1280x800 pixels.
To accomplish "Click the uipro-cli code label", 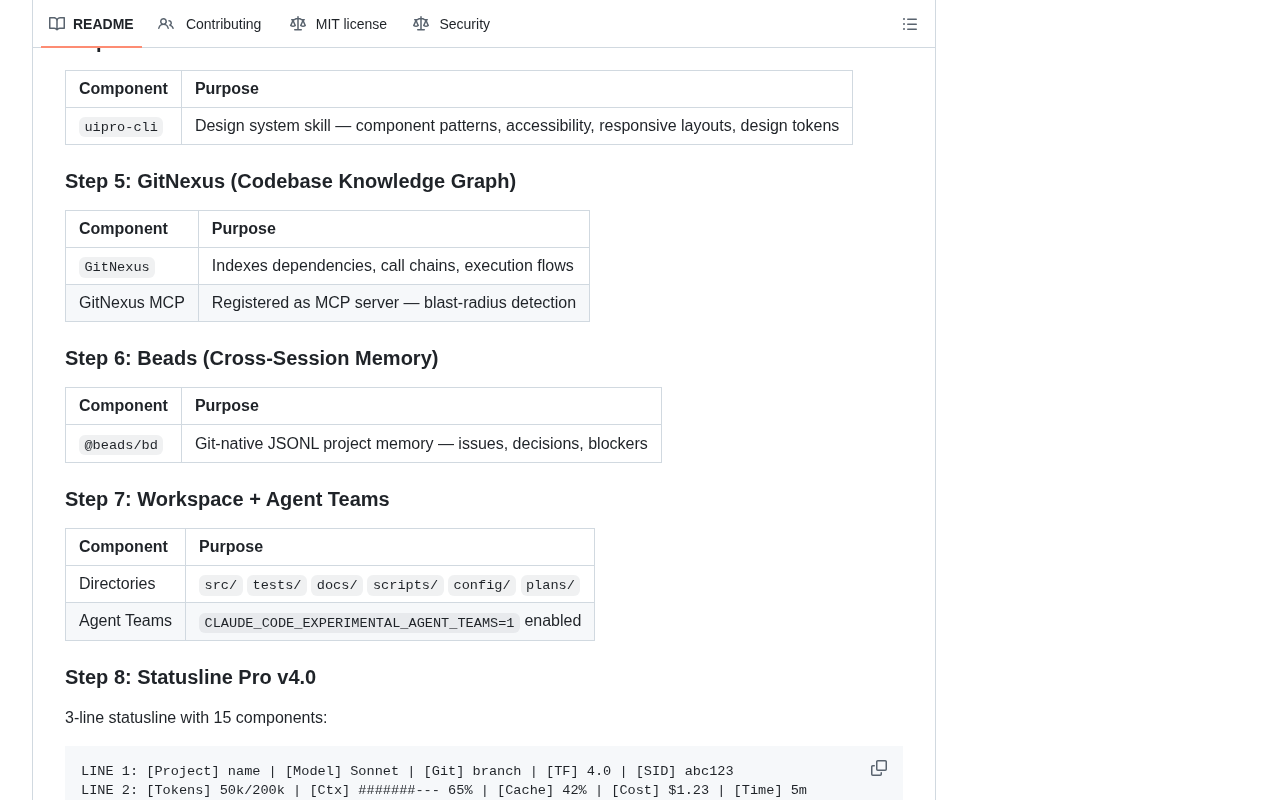I will pos(121,127).
